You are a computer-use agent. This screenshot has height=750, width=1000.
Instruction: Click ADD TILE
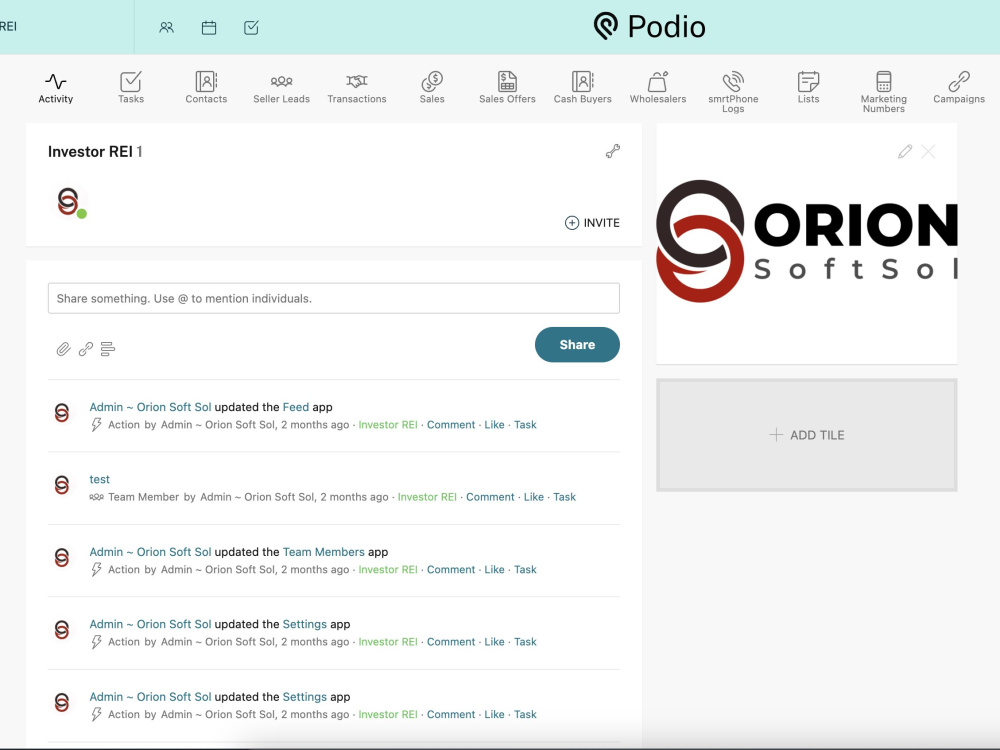[807, 435]
